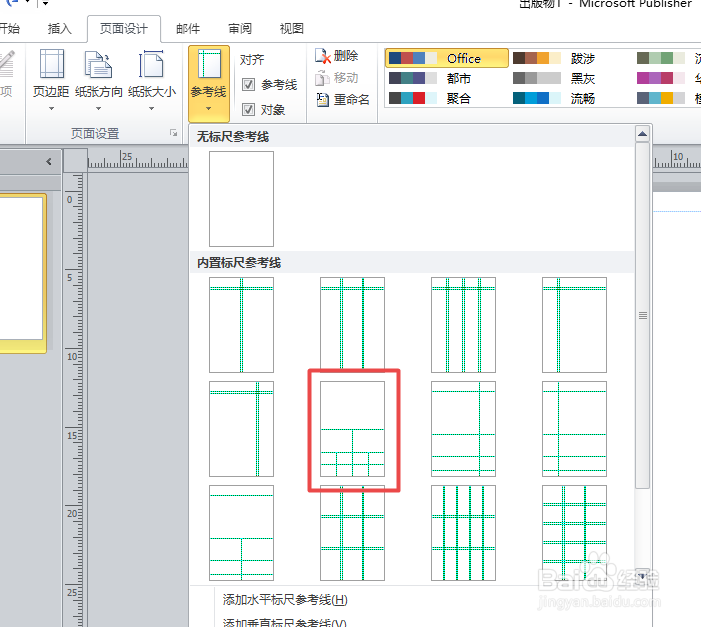Click the 删除 delete page icon
Image resolution: width=701 pixels, height=627 pixels.
pos(323,56)
